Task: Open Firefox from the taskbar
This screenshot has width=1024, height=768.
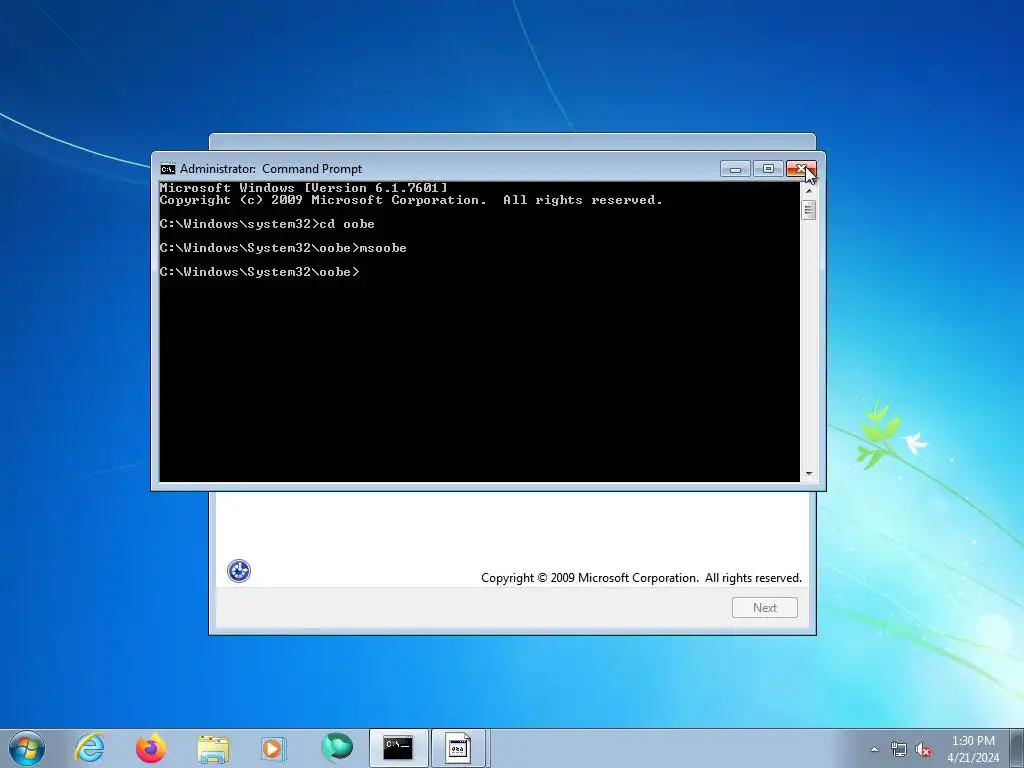Action: (151, 748)
